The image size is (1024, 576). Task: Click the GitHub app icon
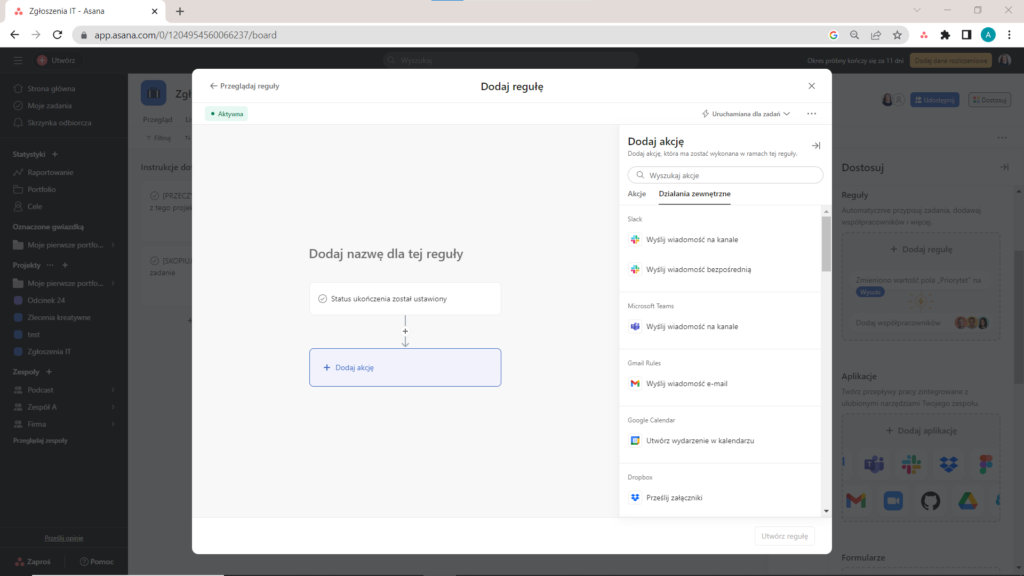click(930, 501)
